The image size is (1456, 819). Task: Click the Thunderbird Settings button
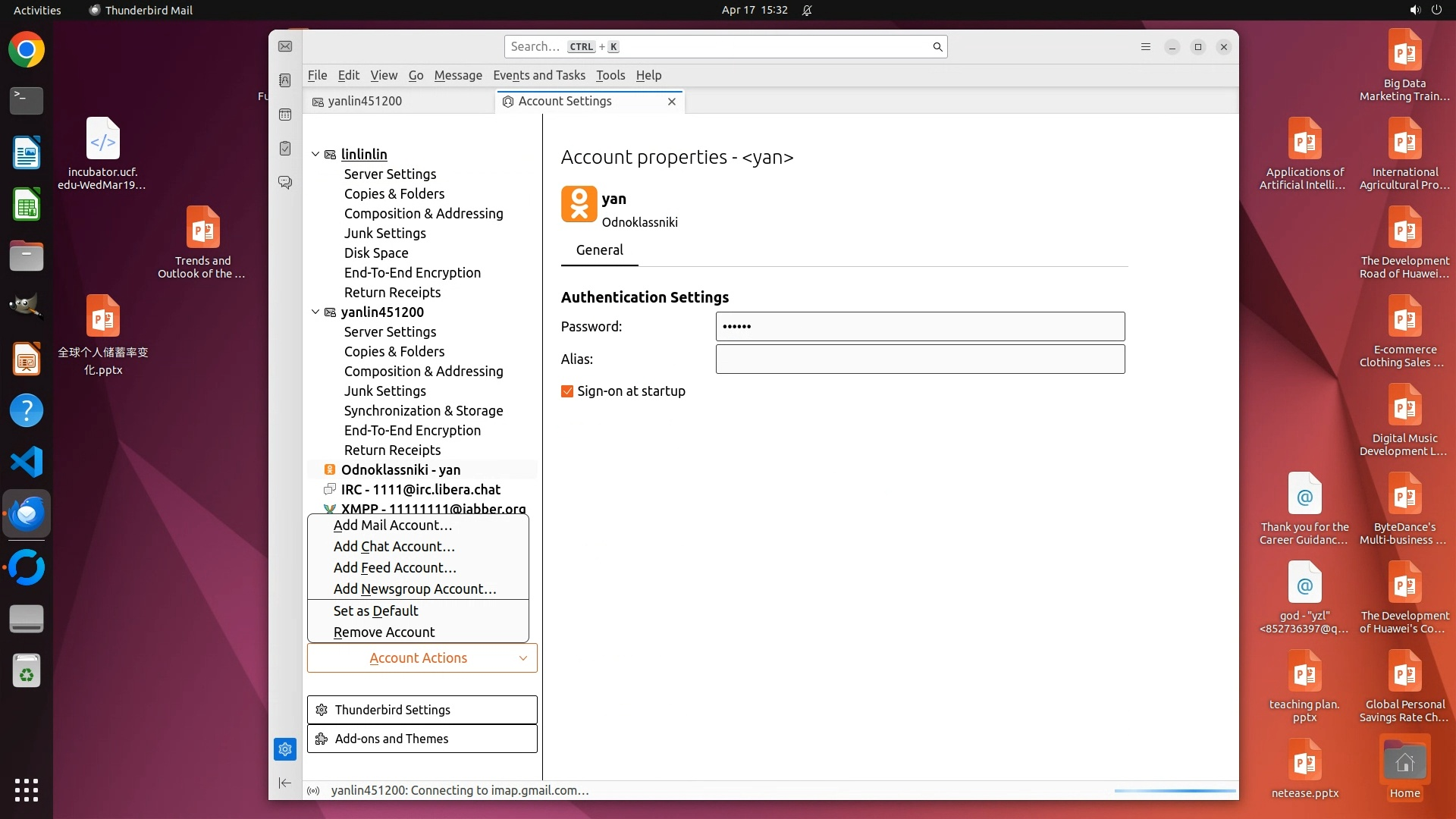422,710
